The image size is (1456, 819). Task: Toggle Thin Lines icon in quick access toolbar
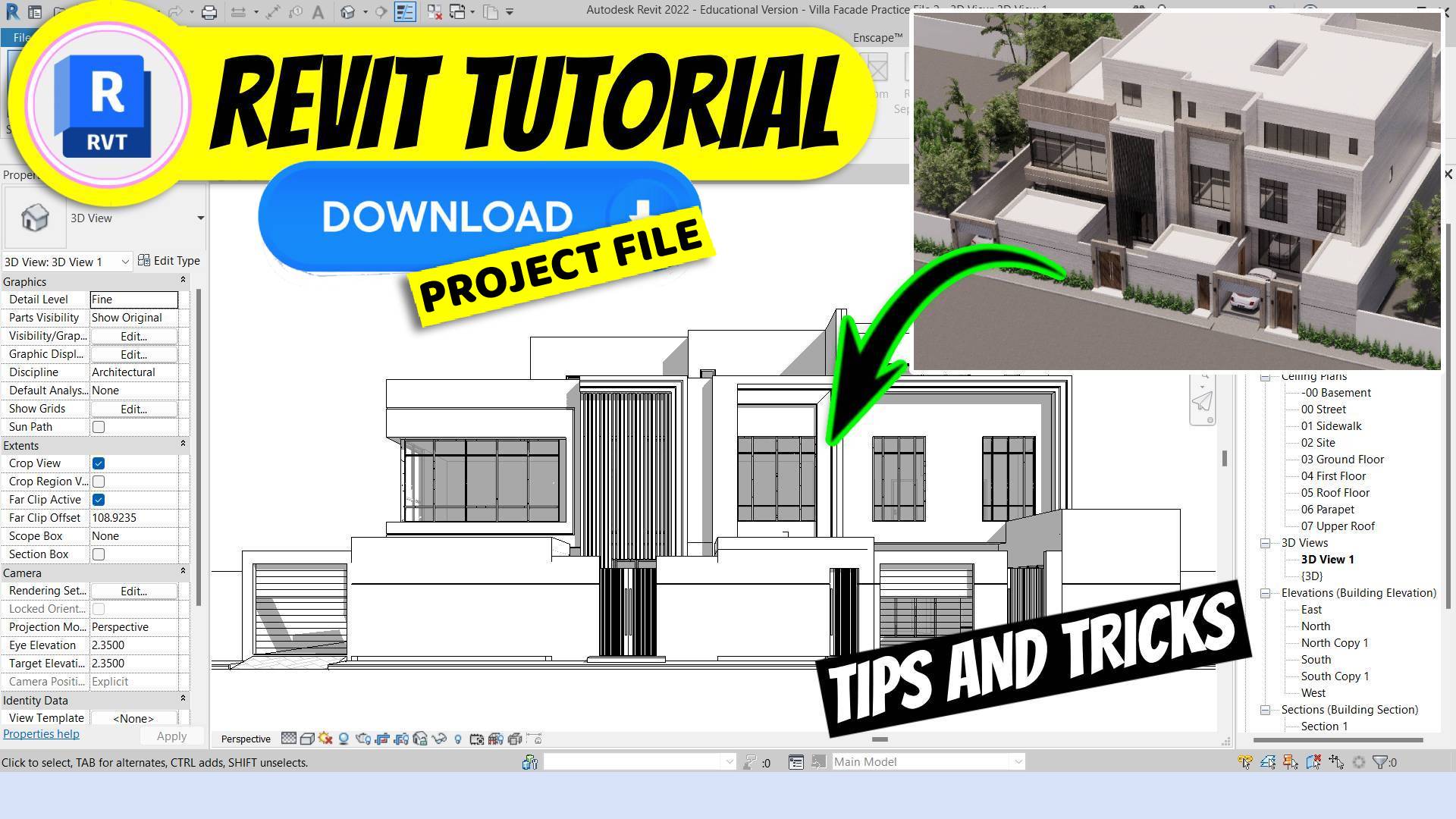click(x=405, y=12)
